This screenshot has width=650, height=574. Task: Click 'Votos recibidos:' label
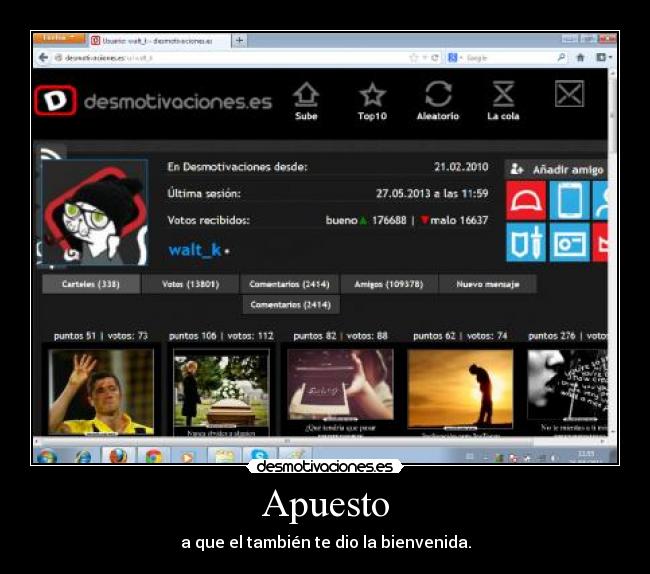pos(209,220)
